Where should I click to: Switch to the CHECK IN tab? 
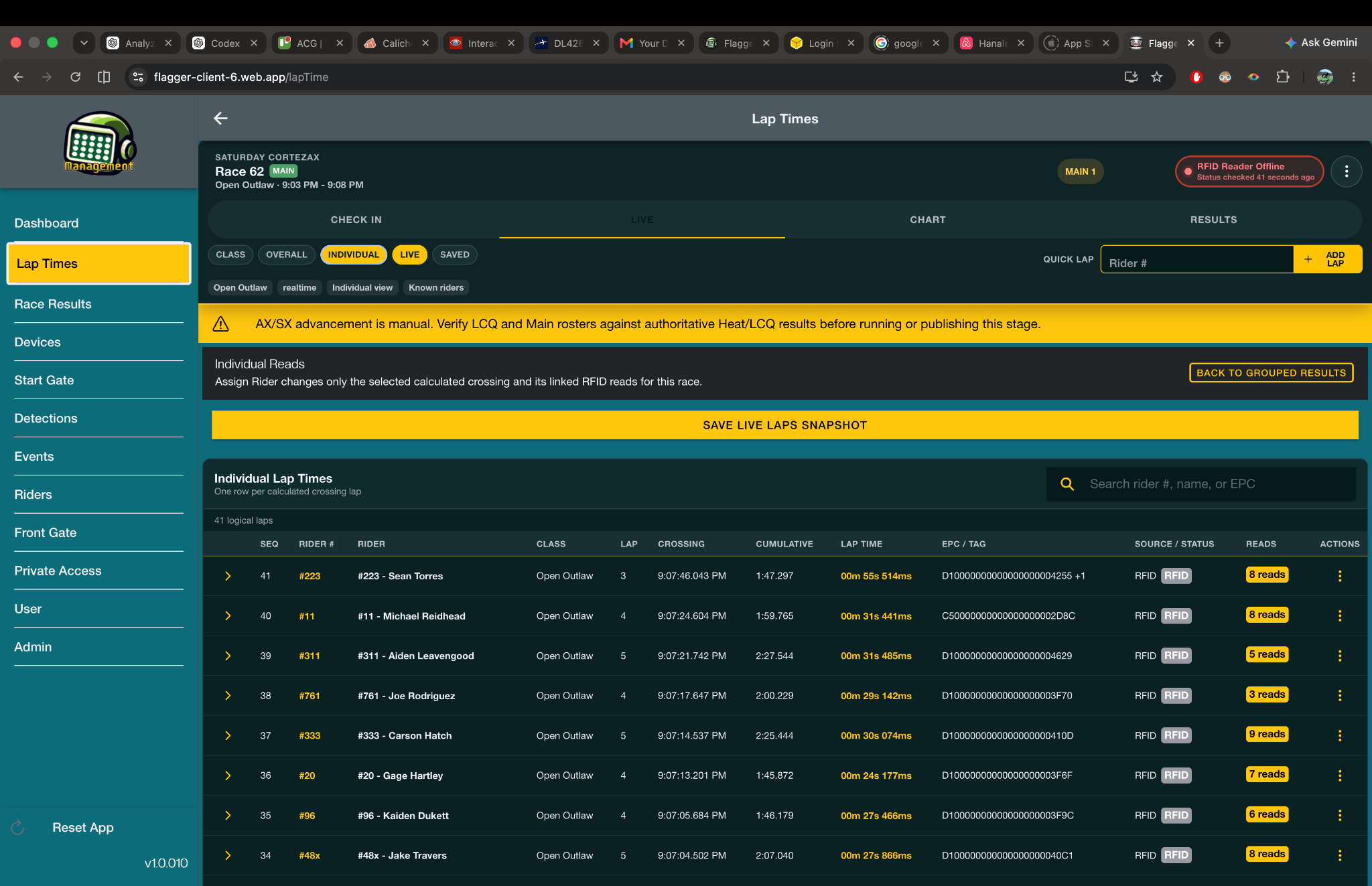click(356, 220)
